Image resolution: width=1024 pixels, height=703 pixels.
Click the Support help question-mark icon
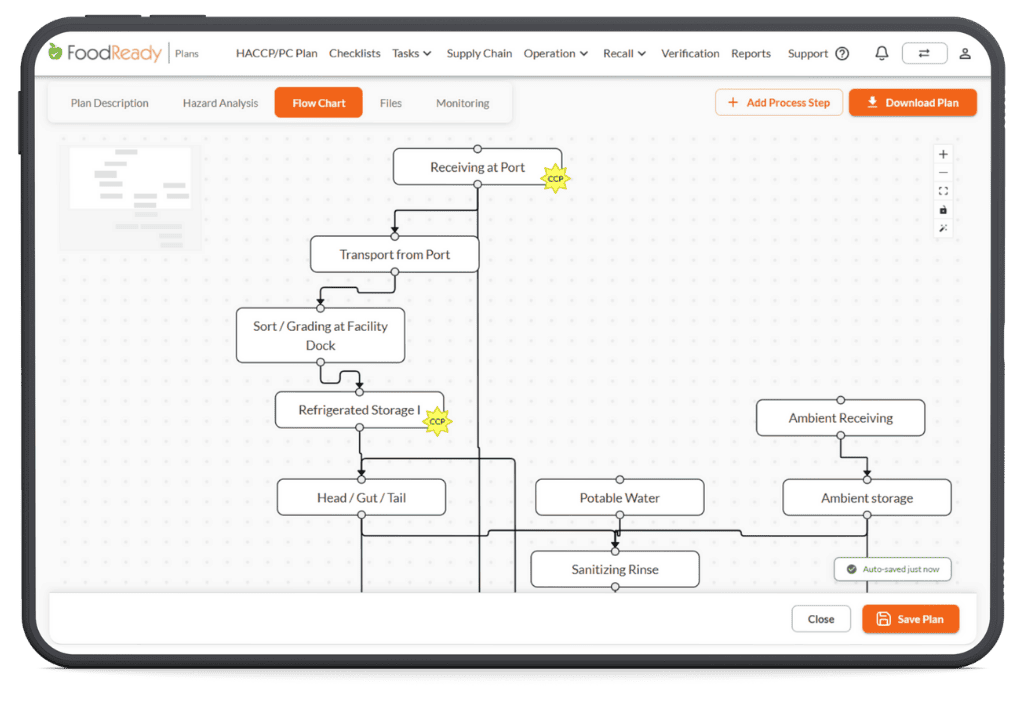coord(842,54)
